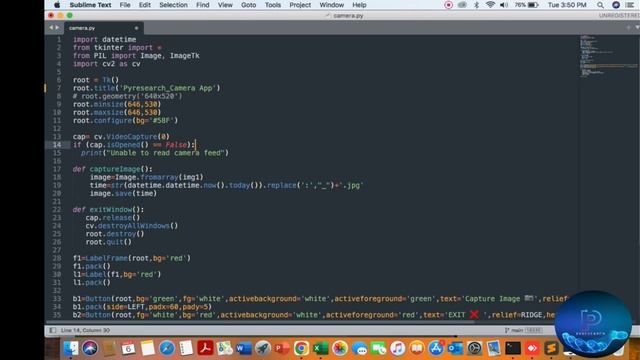Open Safari from the Dock
Viewport: 640px width, 360px height.
click(167, 348)
